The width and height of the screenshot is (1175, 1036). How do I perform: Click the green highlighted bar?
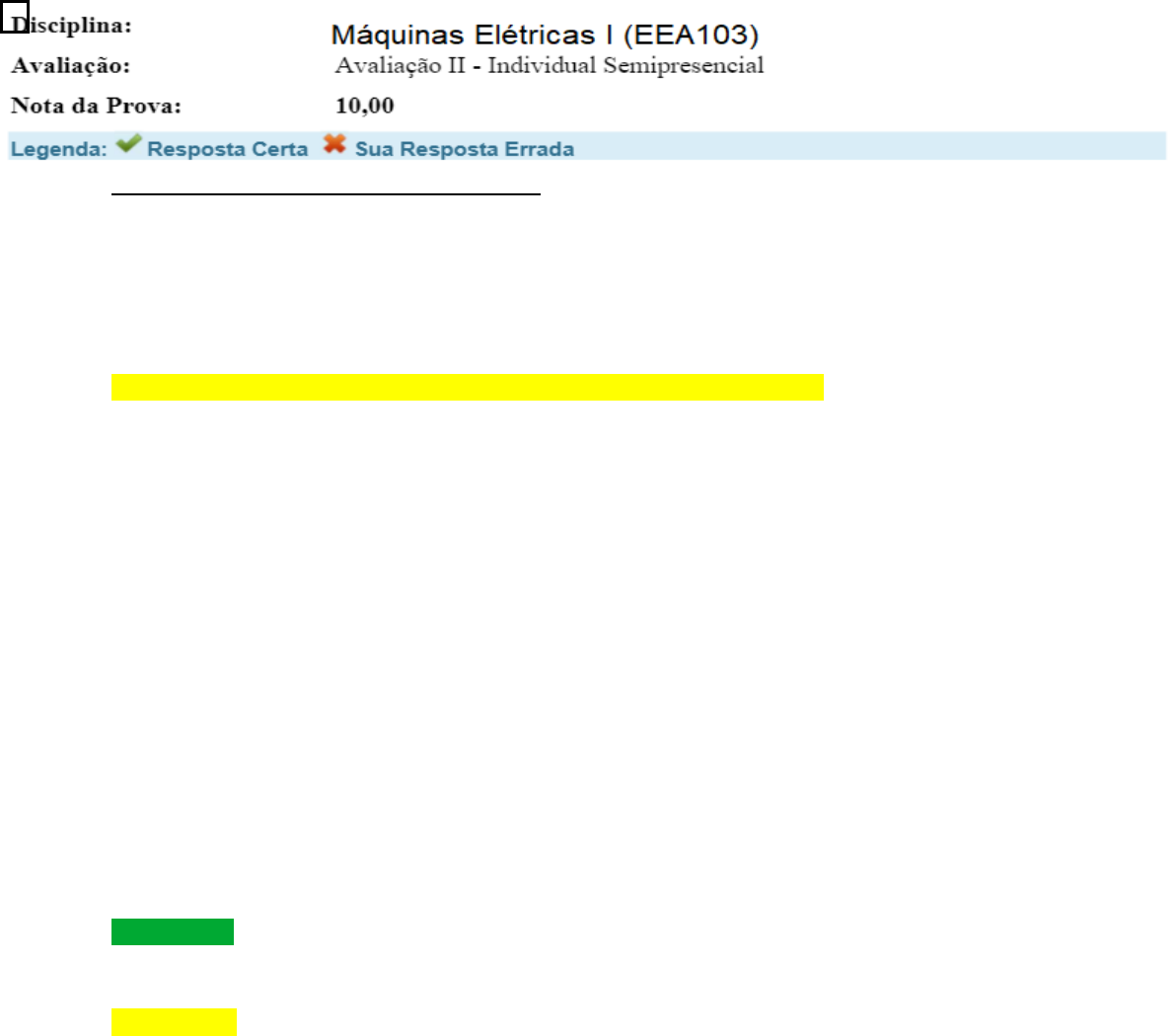(172, 931)
